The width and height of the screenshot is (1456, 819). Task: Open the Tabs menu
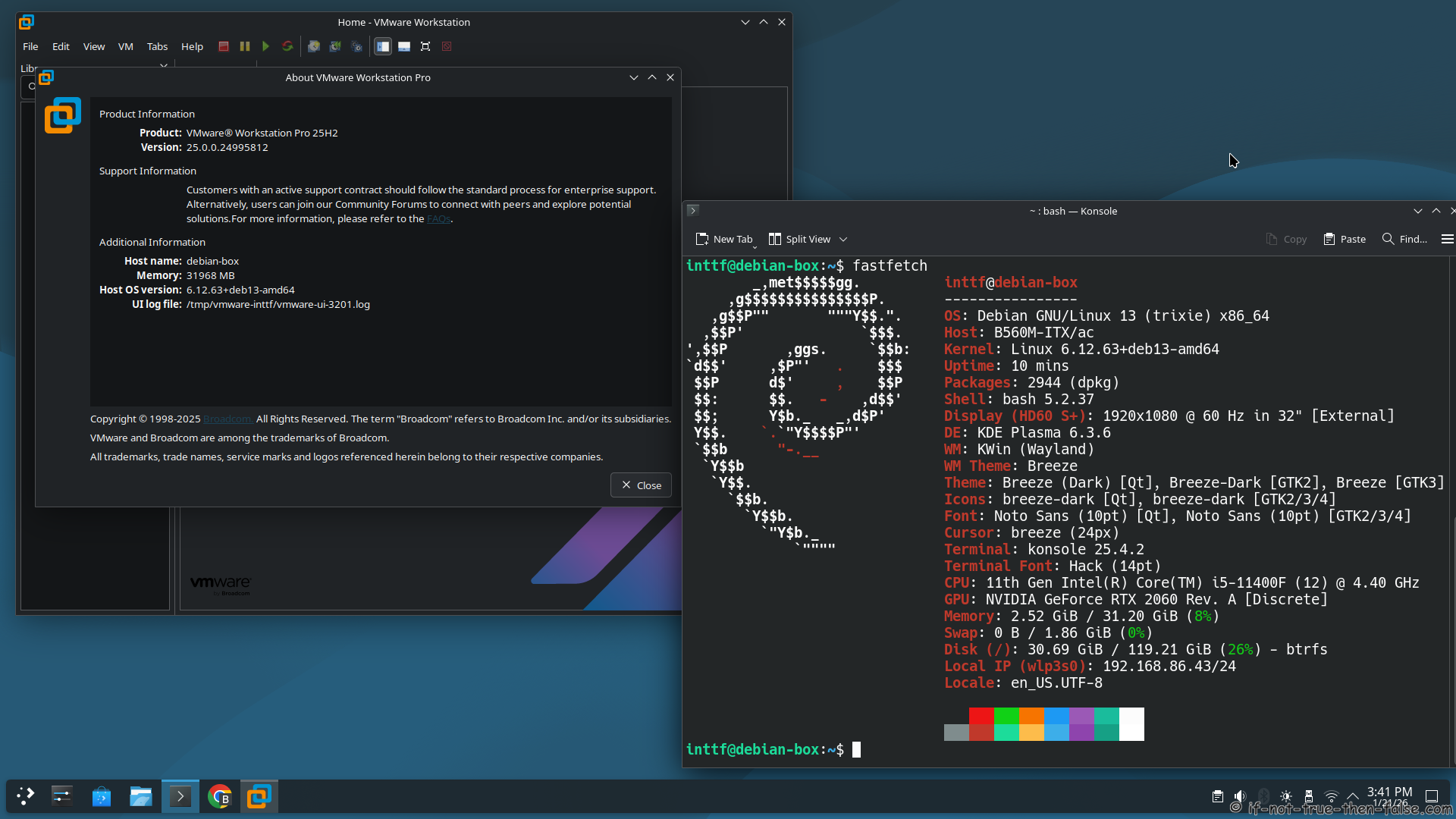pos(157,46)
